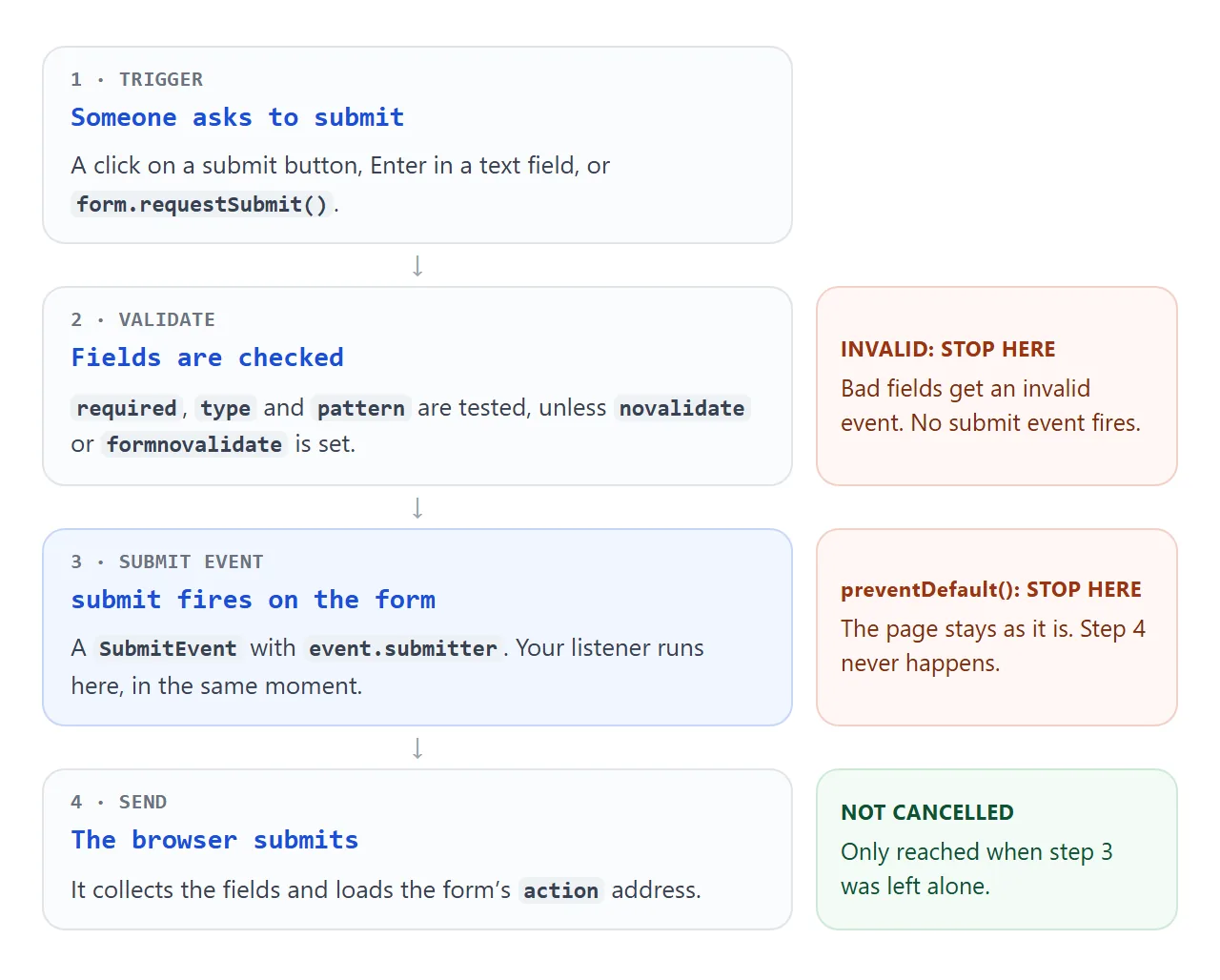This screenshot has height=980, width=1220.
Task: Click the "1 · TRIGGER" step label
Action: point(137,79)
